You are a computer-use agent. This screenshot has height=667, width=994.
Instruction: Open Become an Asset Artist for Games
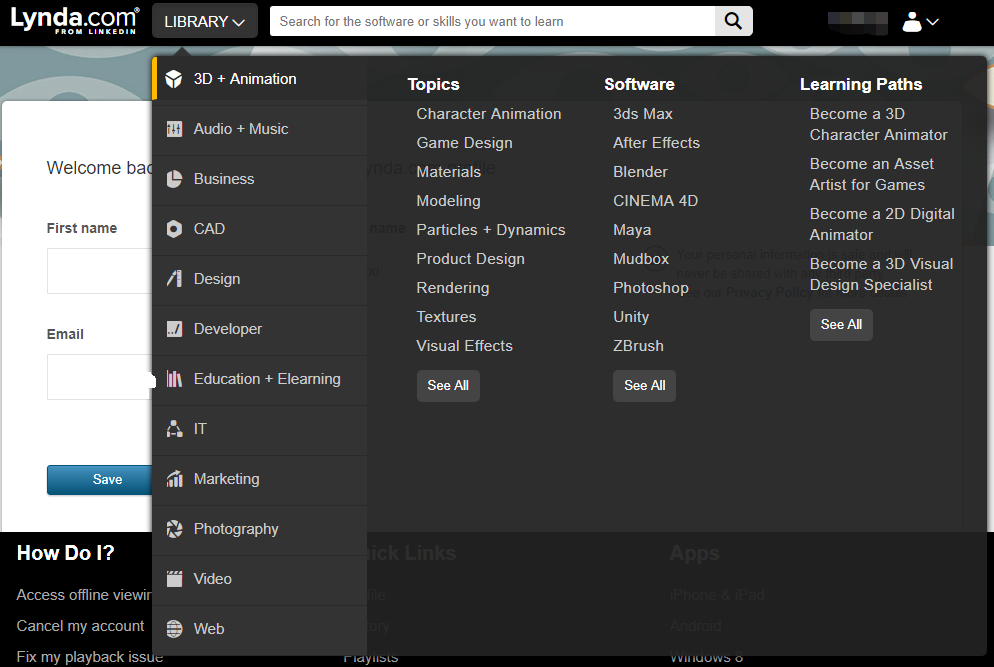(x=872, y=174)
